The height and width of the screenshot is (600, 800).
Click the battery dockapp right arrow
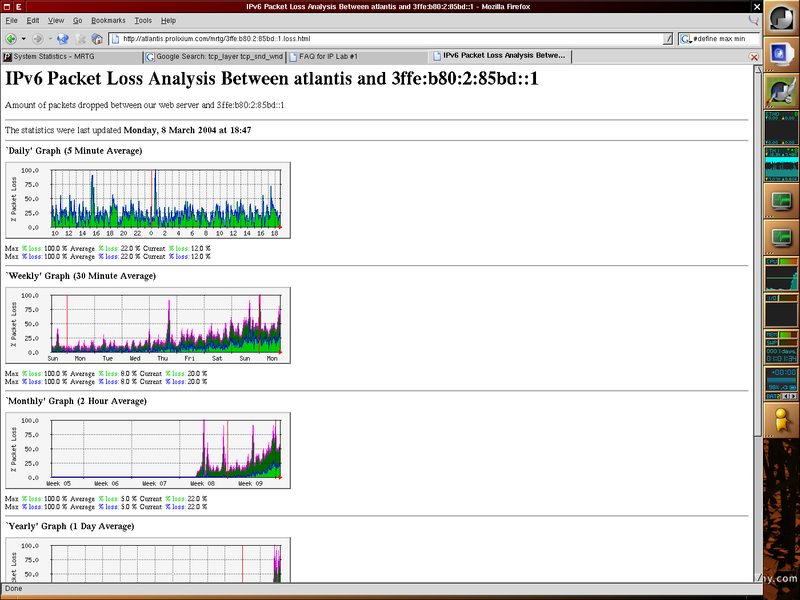pyautogui.click(x=793, y=396)
